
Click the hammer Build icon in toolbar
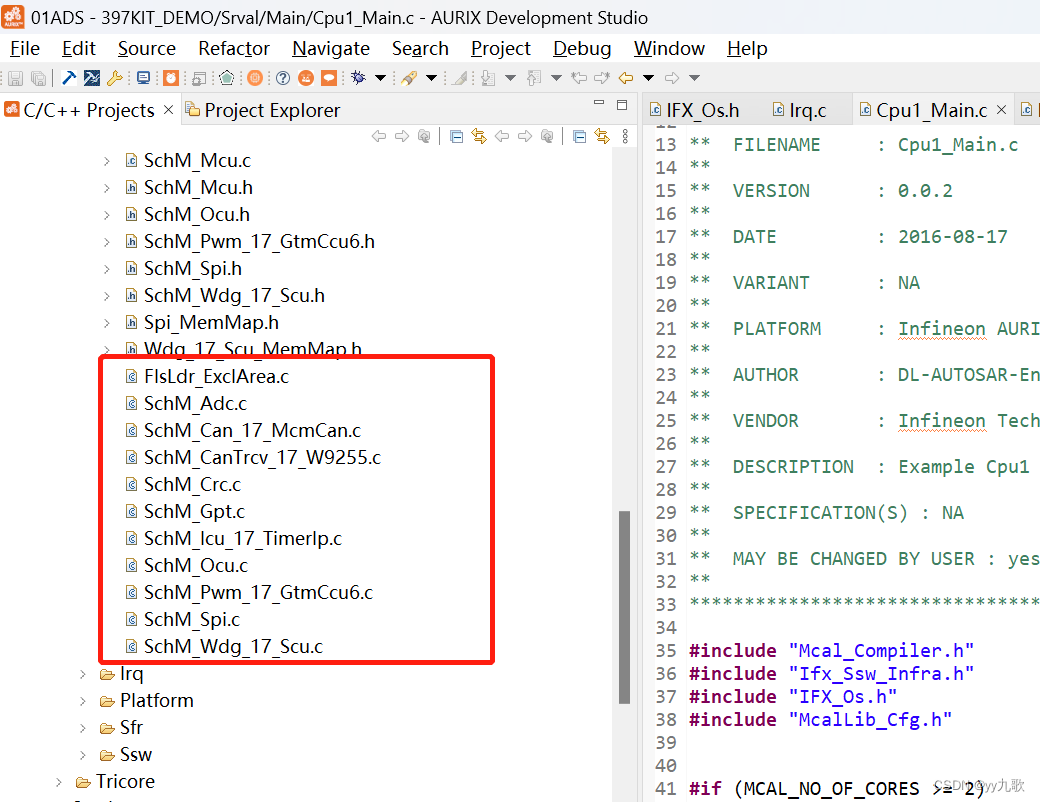(x=69, y=78)
